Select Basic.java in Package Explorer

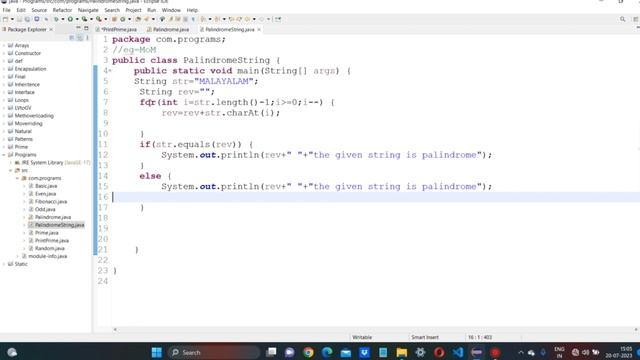click(x=46, y=186)
